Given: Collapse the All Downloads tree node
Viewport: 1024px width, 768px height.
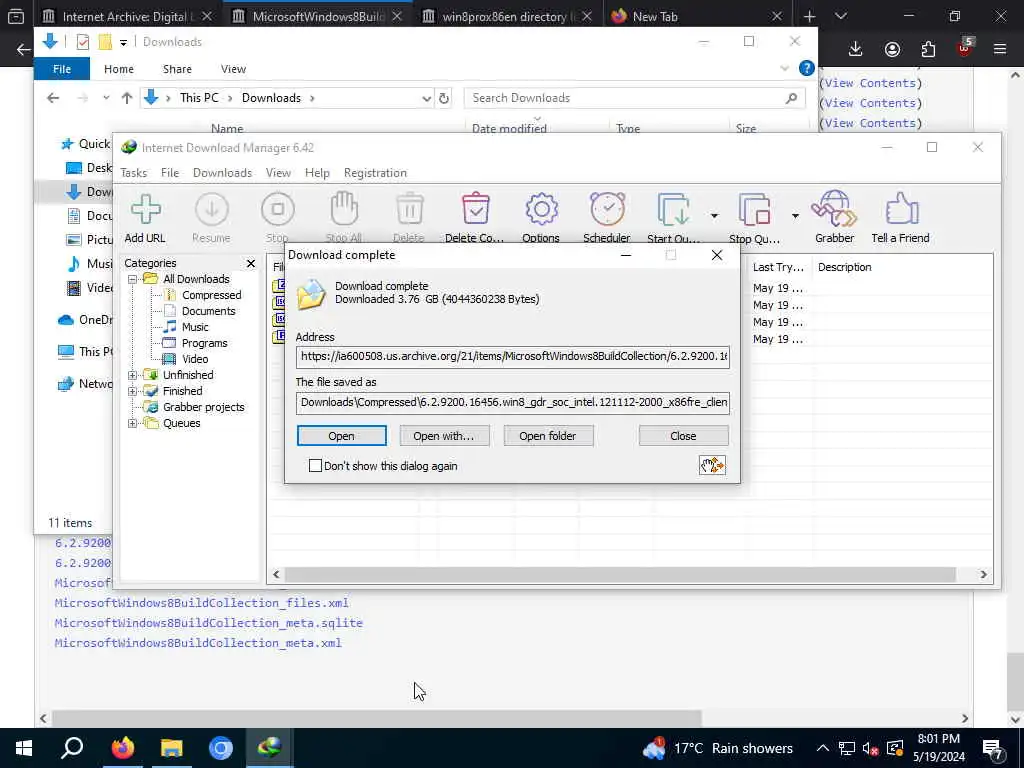Looking at the screenshot, I should pyautogui.click(x=133, y=279).
